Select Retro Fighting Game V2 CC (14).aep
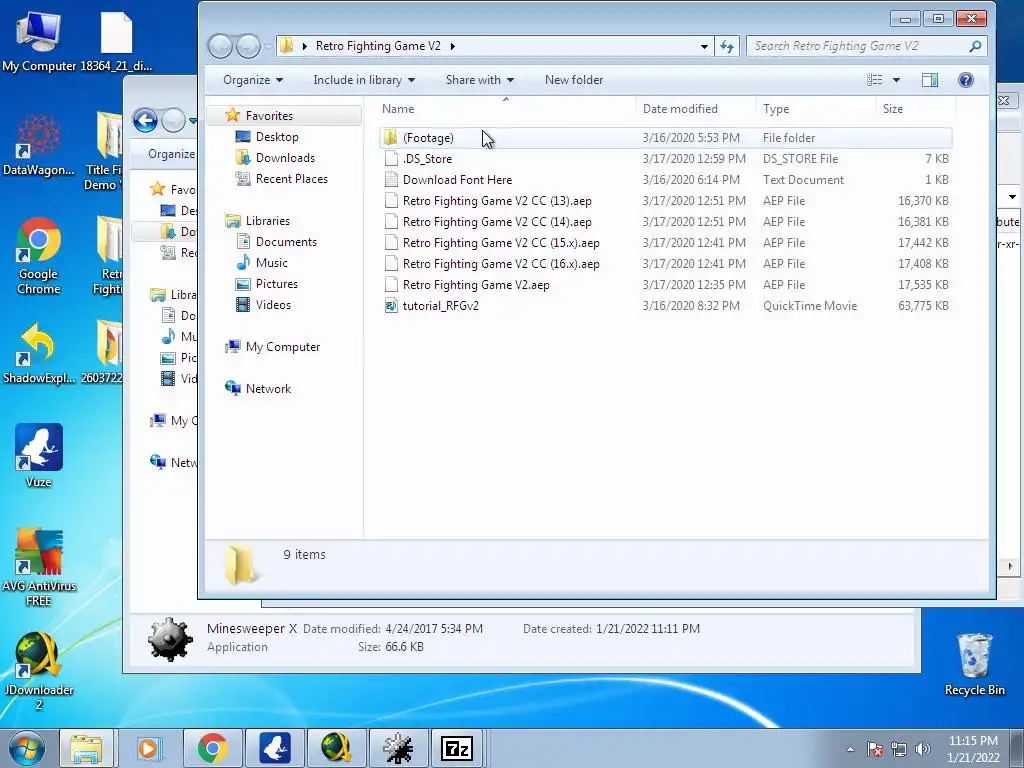Viewport: 1024px width, 768px height. [x=665, y=221]
